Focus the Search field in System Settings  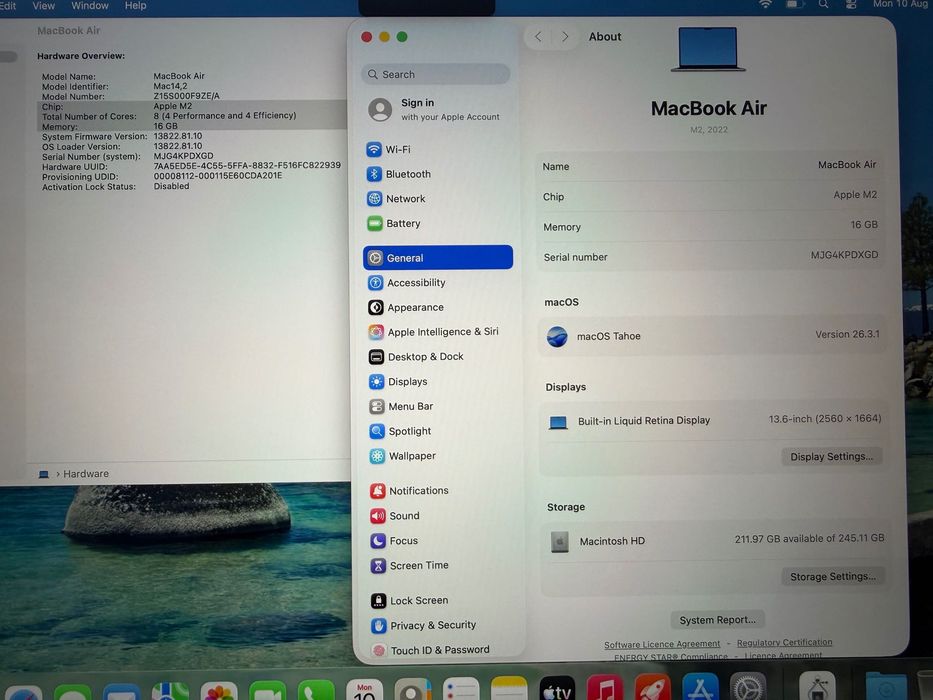pyautogui.click(x=436, y=74)
